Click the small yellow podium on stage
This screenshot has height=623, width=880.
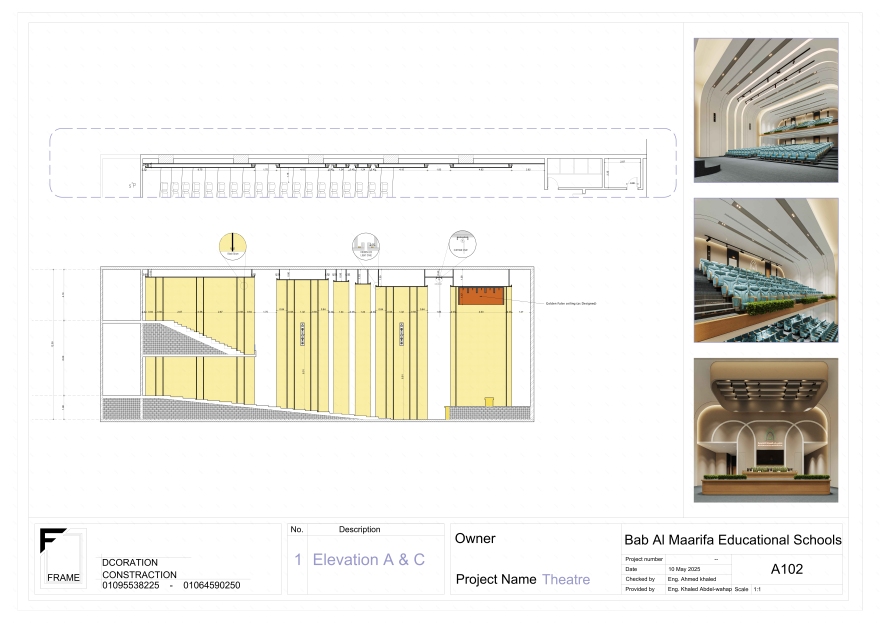point(489,402)
